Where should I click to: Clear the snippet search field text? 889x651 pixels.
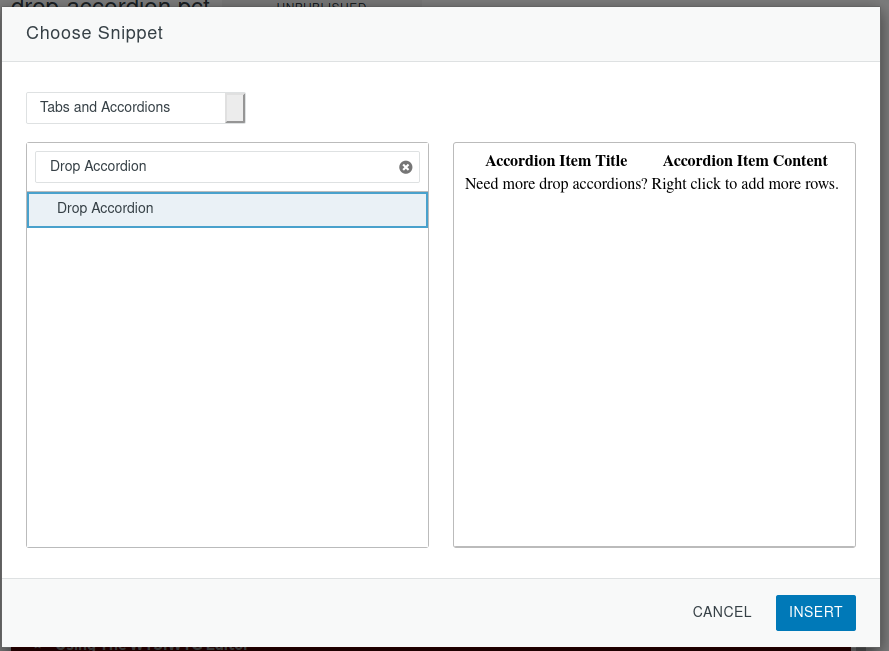click(406, 167)
